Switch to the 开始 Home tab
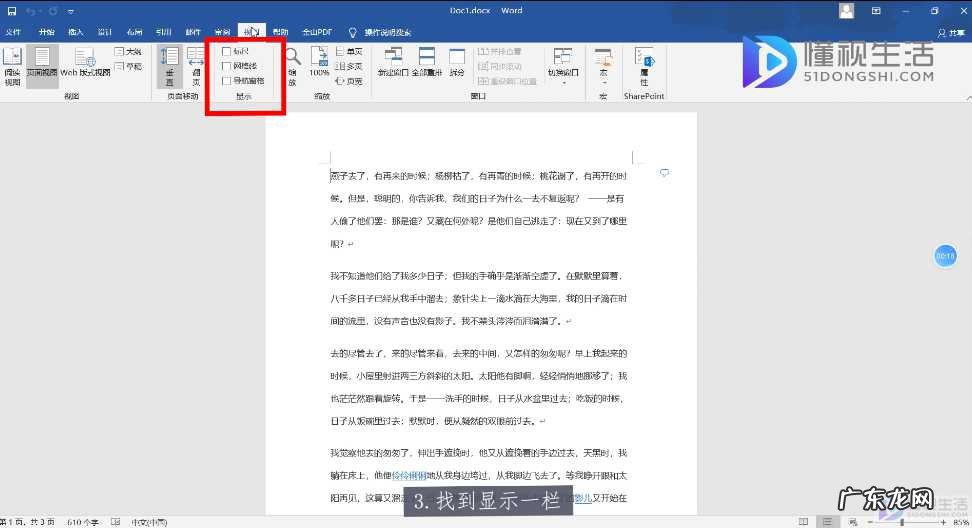Viewport: 972px width, 528px height. point(46,32)
